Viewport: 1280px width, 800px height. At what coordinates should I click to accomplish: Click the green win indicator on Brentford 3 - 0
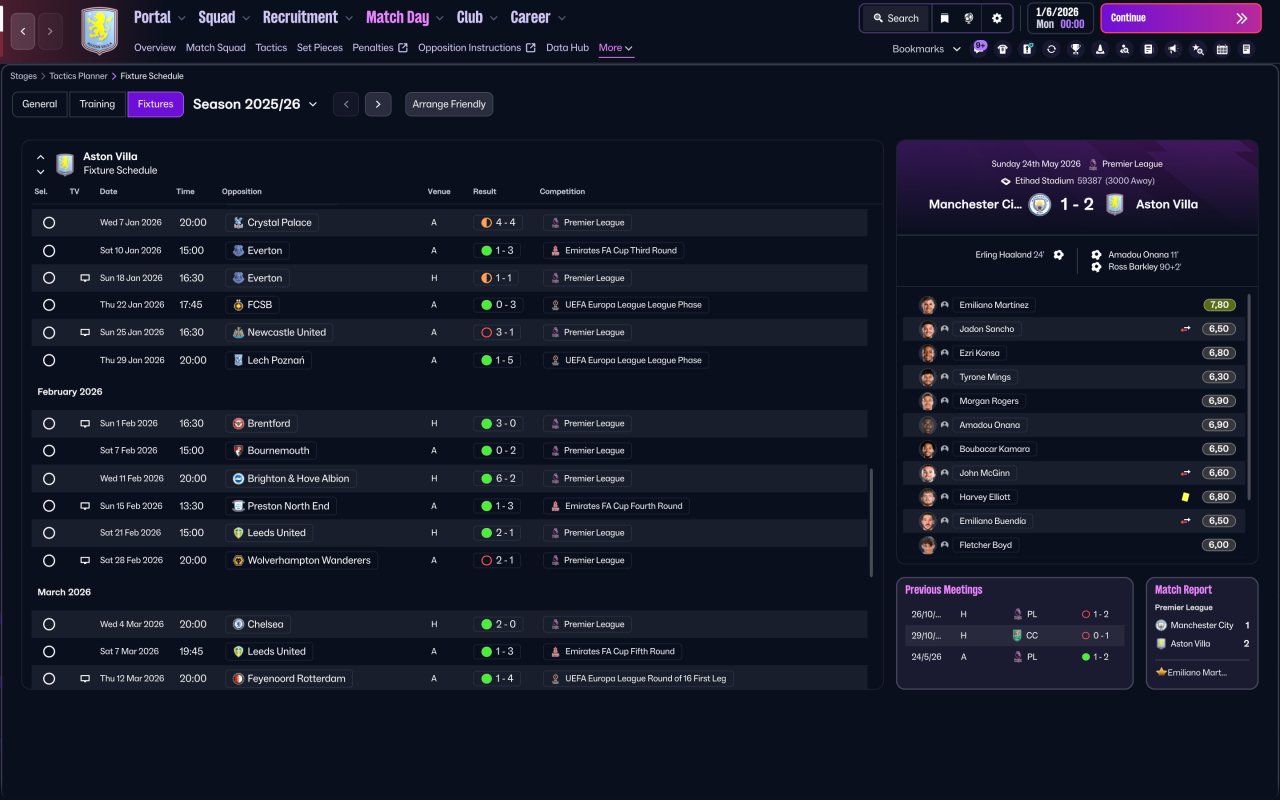click(486, 424)
